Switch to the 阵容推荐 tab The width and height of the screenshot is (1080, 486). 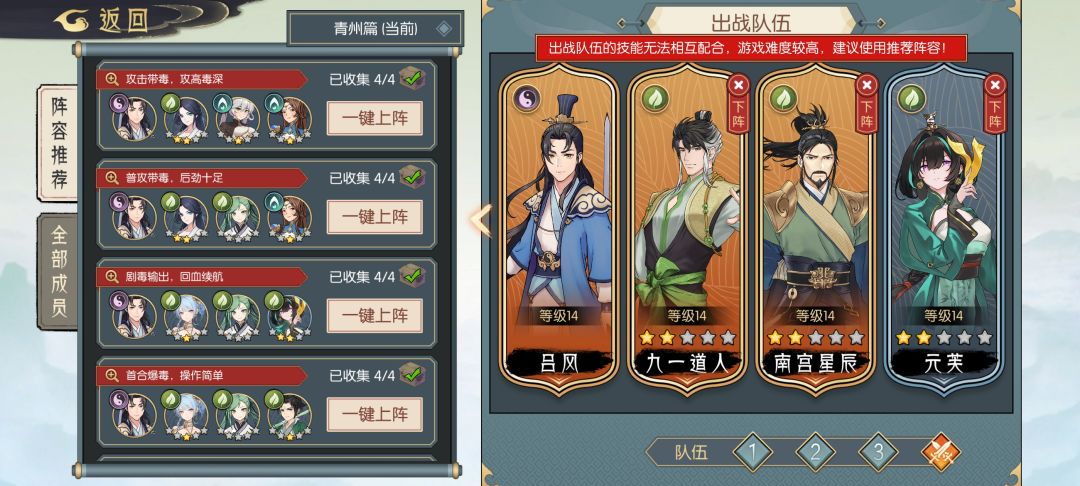[x=59, y=143]
